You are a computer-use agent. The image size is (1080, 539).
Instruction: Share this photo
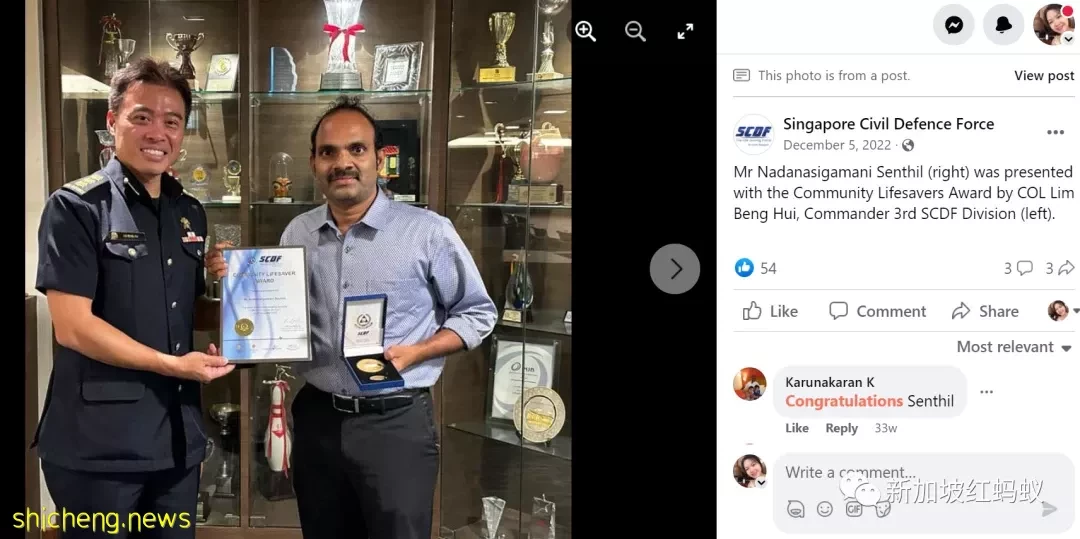coord(984,311)
